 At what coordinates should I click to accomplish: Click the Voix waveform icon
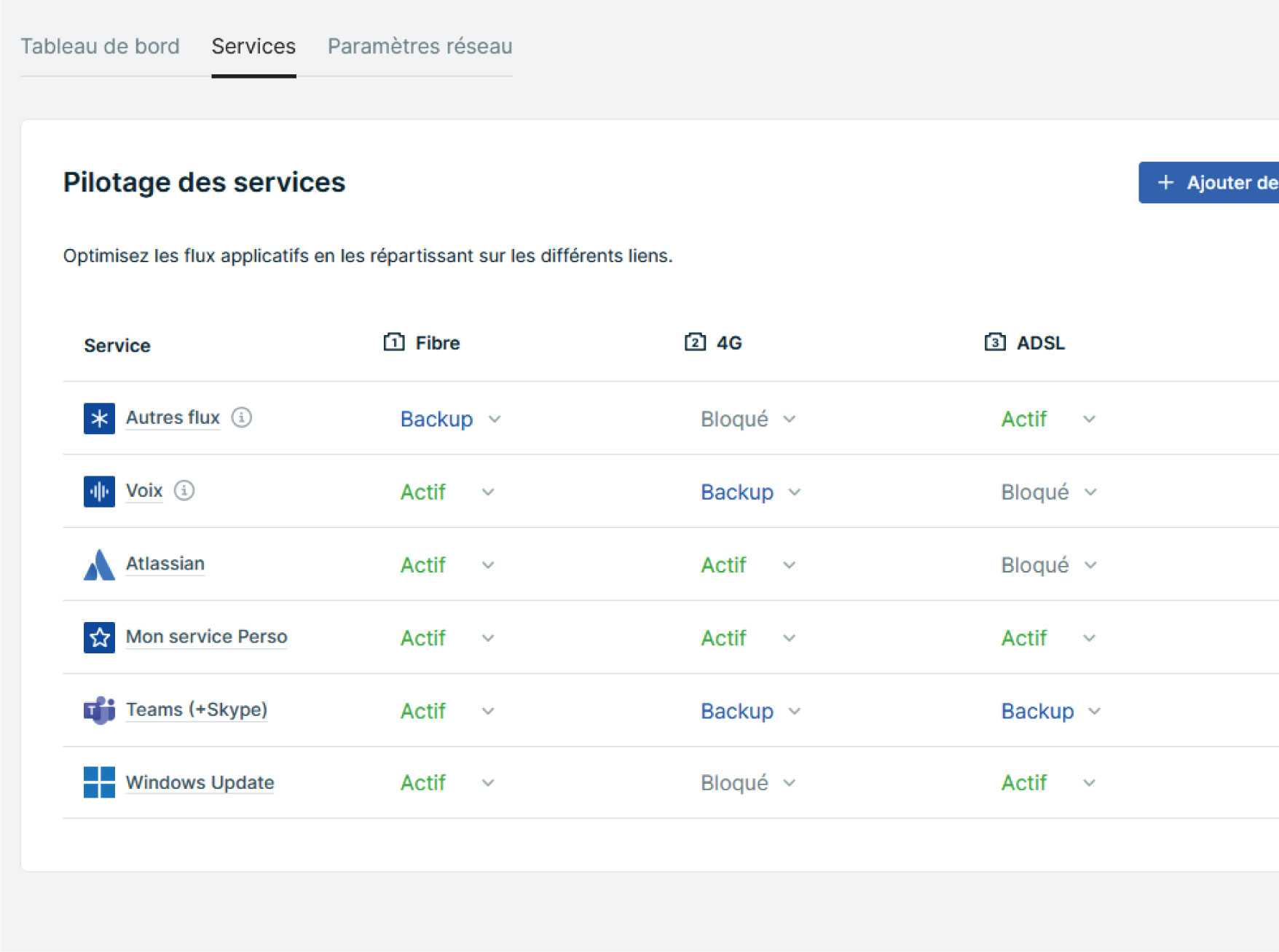pos(99,491)
